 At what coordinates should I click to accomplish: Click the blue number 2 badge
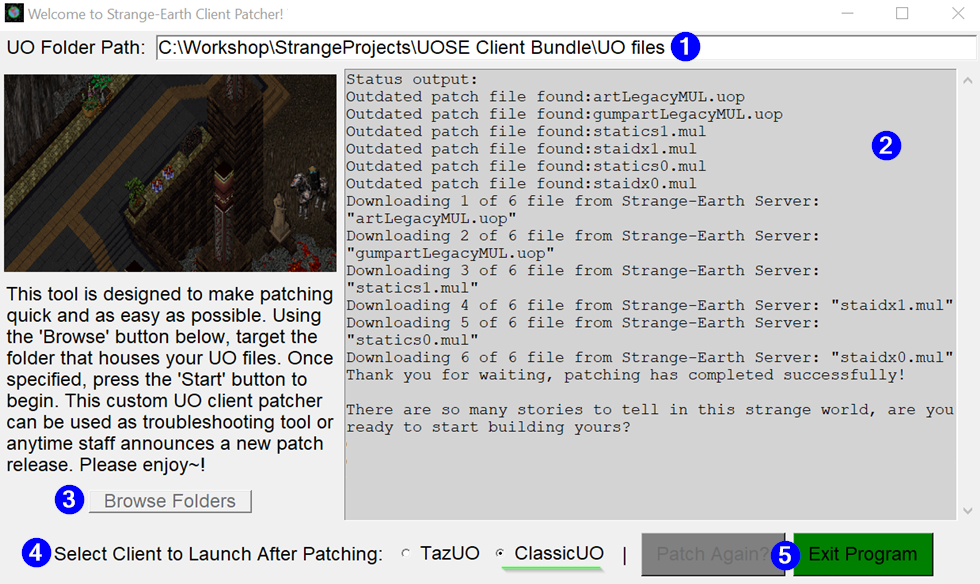tap(886, 146)
